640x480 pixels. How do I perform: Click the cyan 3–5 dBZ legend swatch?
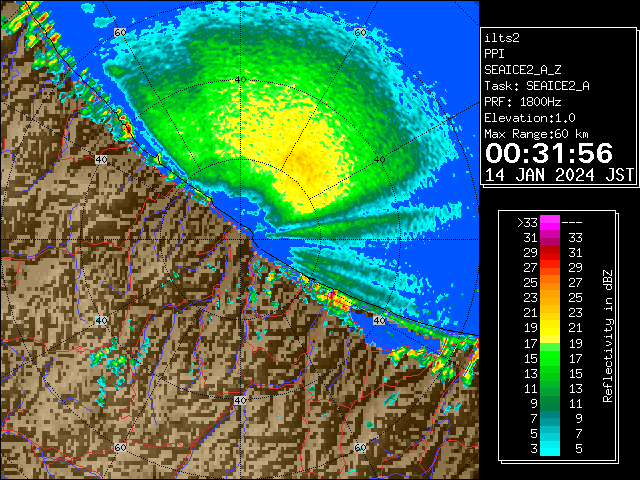[550, 448]
